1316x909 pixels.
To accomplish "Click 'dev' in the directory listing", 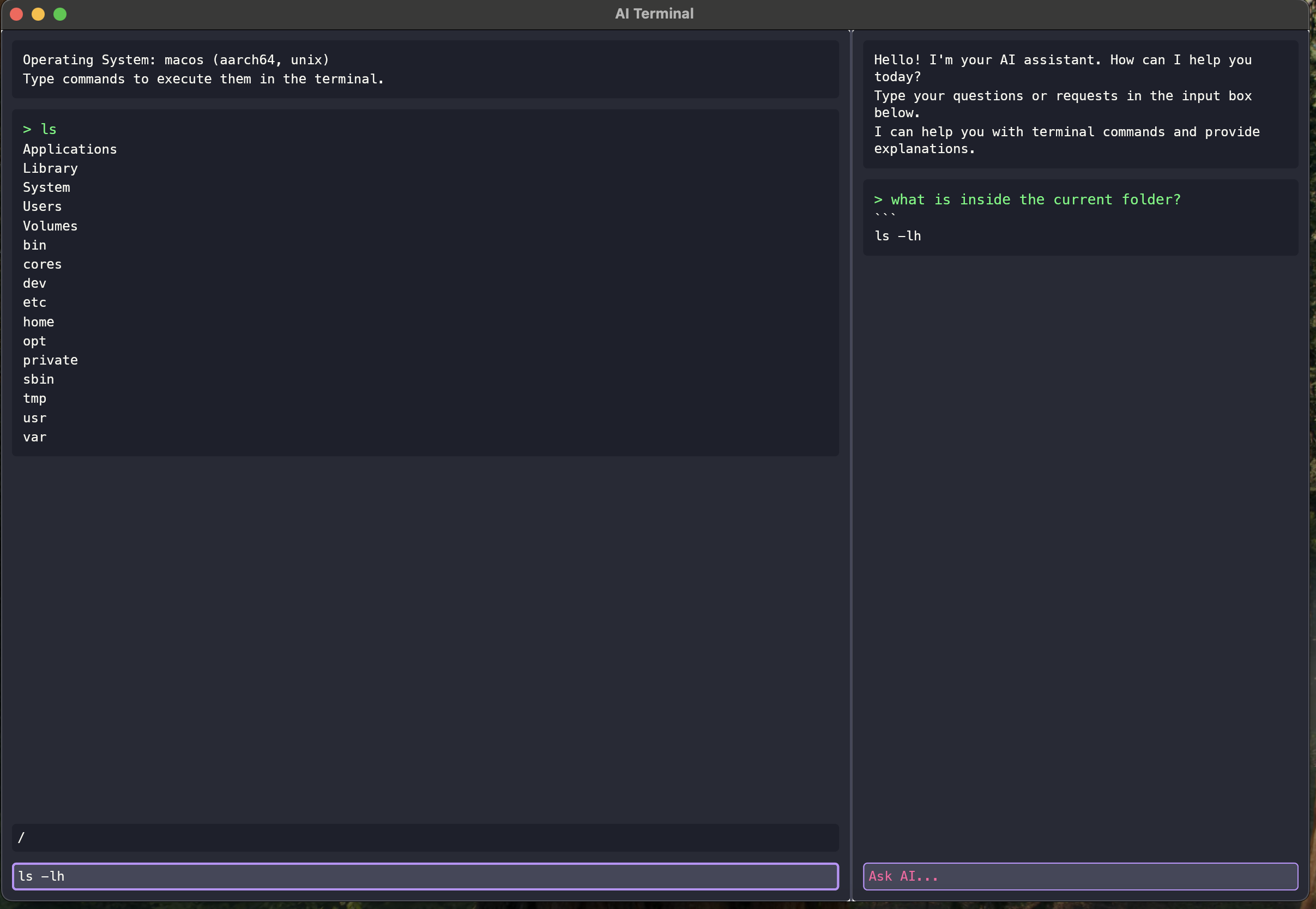I will click(x=34, y=283).
